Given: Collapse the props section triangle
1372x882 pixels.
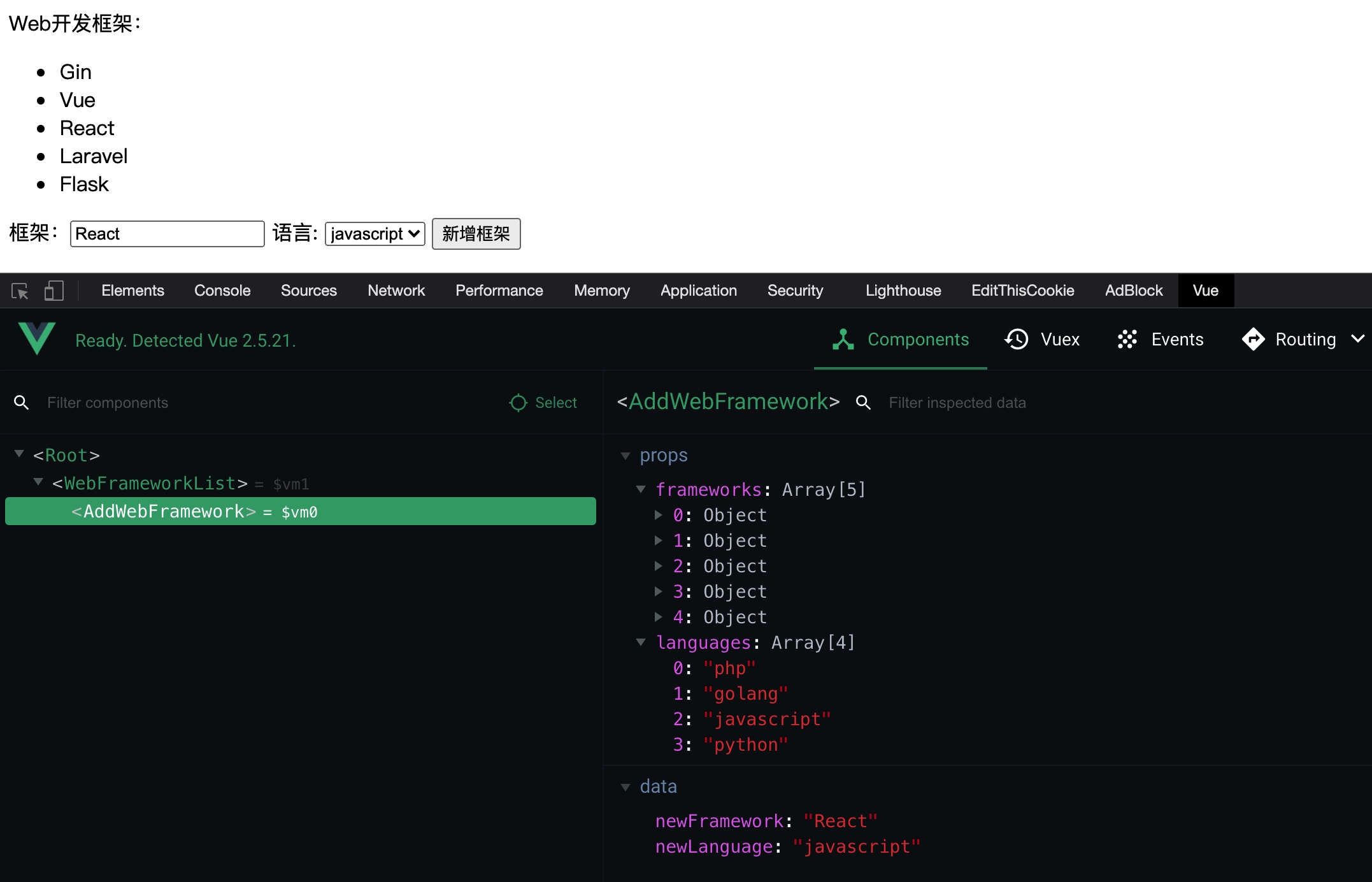Looking at the screenshot, I should 625,456.
